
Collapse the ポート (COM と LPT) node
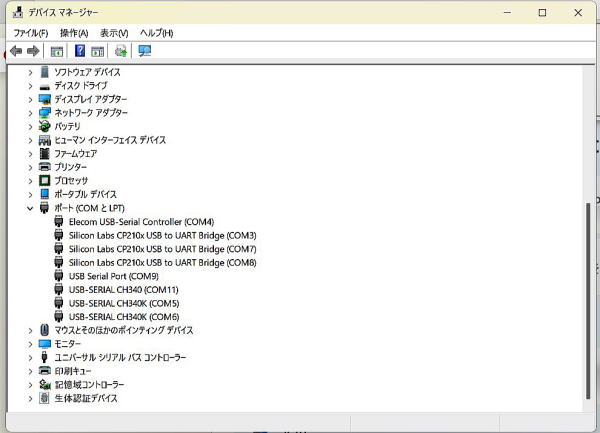pos(30,208)
